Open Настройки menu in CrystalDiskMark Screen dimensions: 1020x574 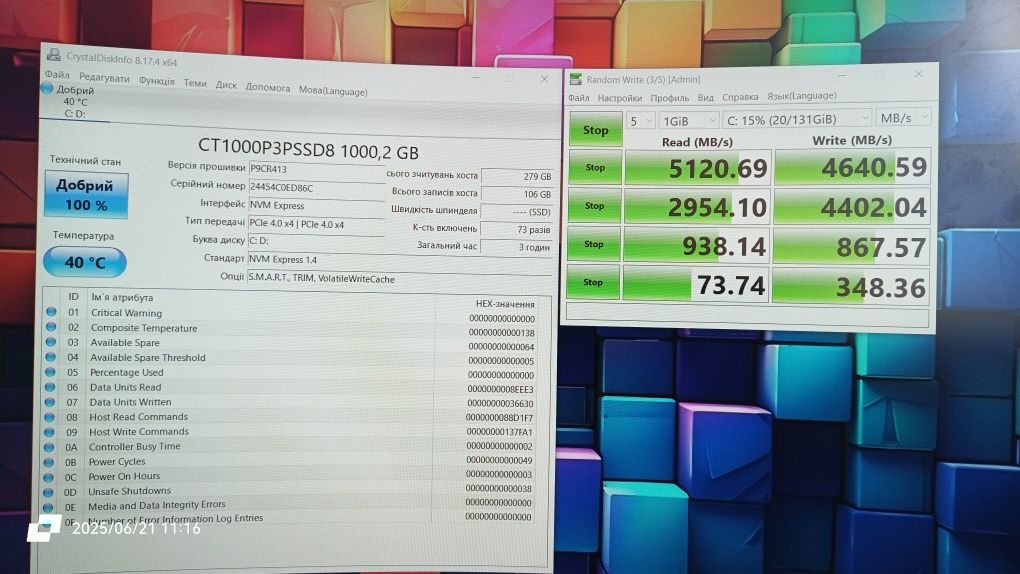(x=620, y=98)
